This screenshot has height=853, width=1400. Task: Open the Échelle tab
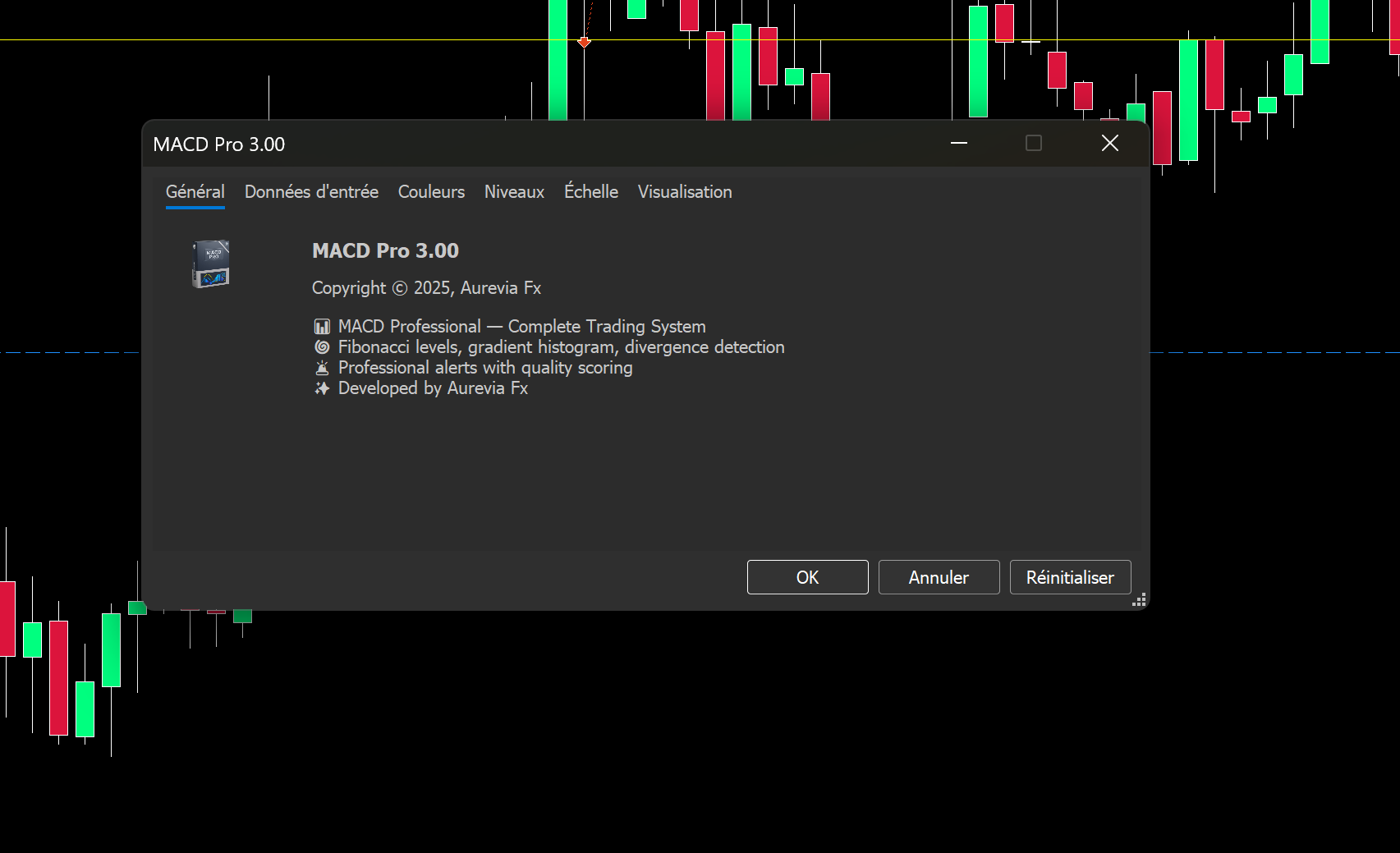point(590,191)
